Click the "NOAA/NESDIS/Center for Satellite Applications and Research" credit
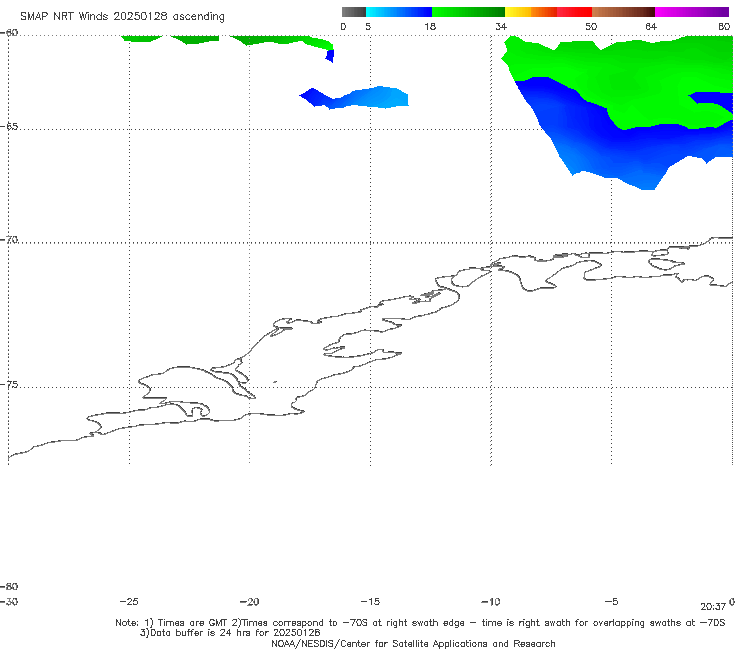Viewport: 740px width, 650px height. click(413, 644)
